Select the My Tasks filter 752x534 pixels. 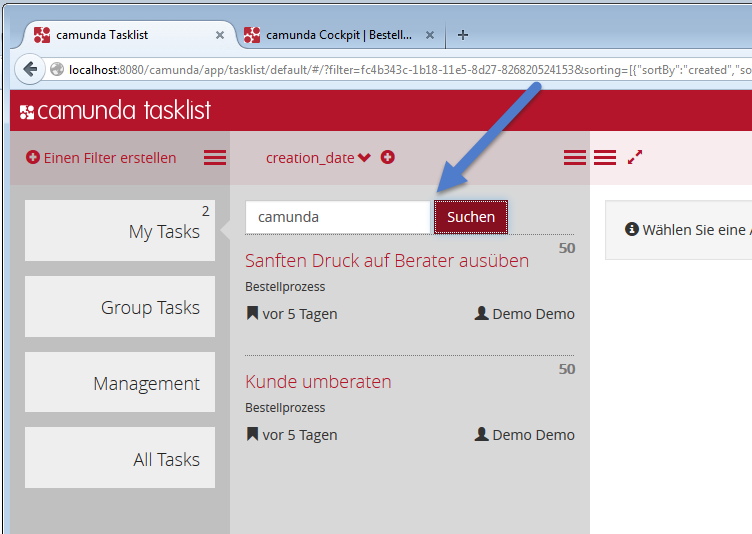[x=120, y=231]
